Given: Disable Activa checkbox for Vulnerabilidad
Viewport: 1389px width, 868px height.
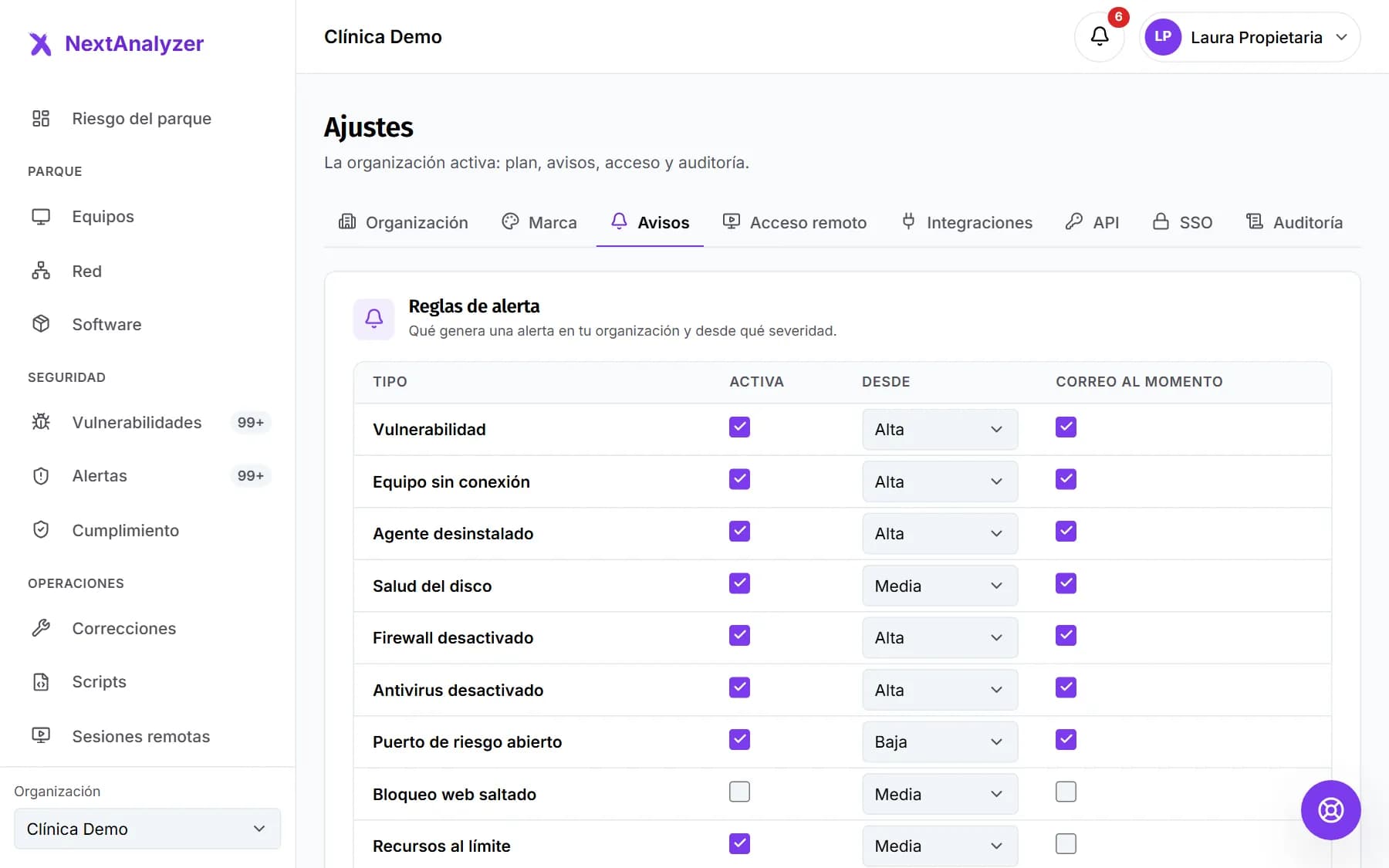Looking at the screenshot, I should pyautogui.click(x=739, y=427).
